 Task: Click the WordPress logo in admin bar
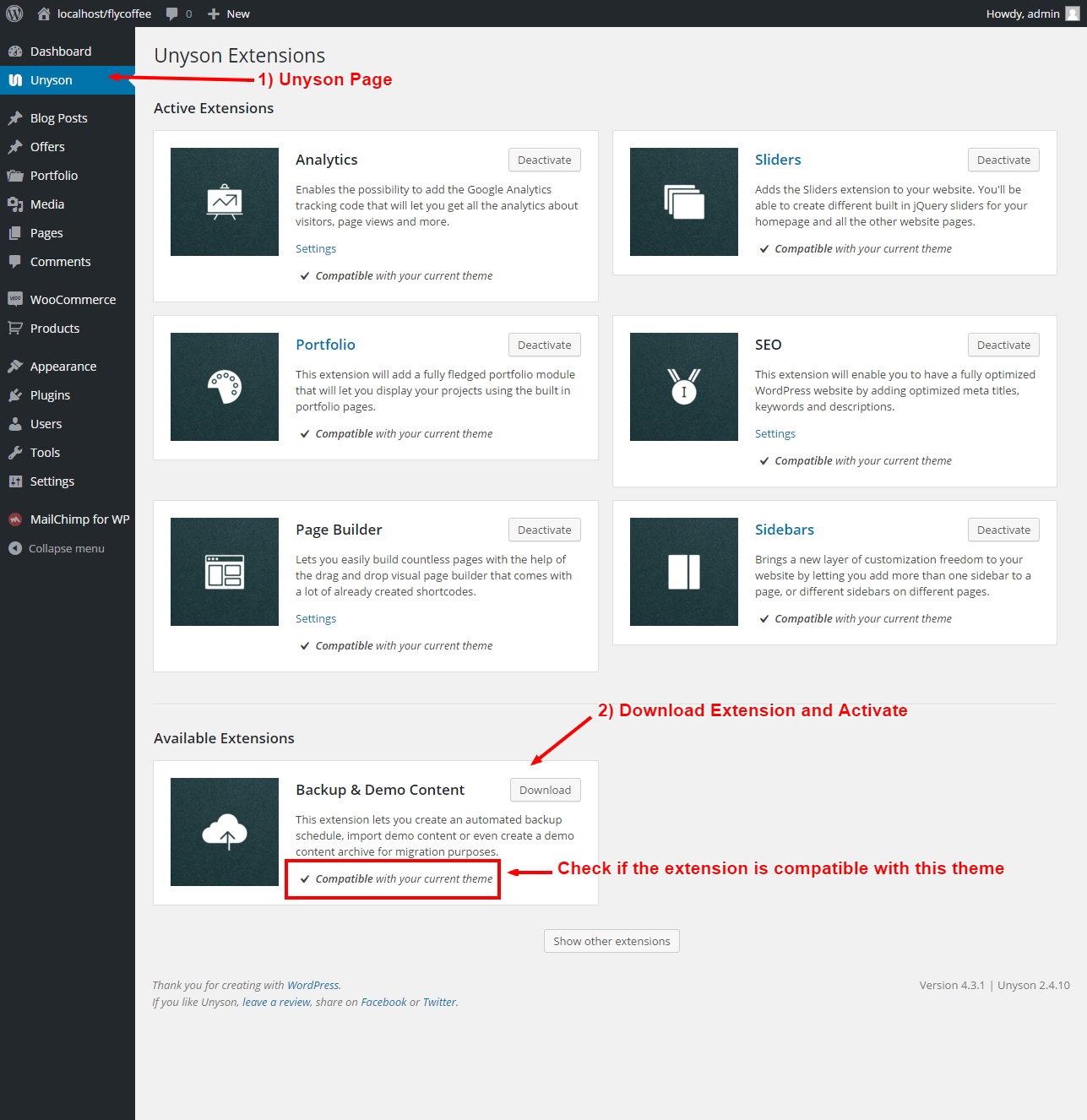click(14, 14)
